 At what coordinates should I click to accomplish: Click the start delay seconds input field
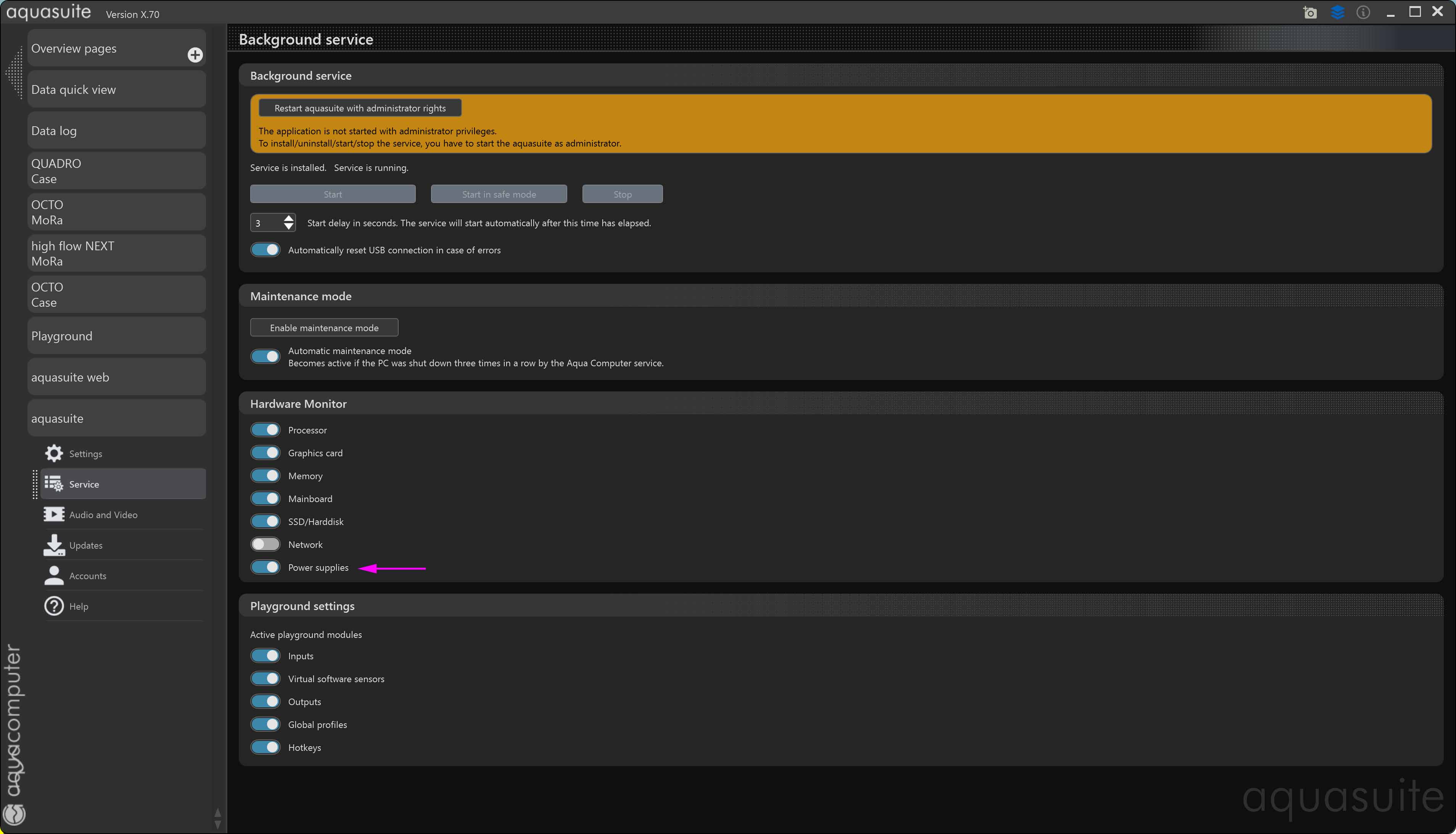click(265, 223)
